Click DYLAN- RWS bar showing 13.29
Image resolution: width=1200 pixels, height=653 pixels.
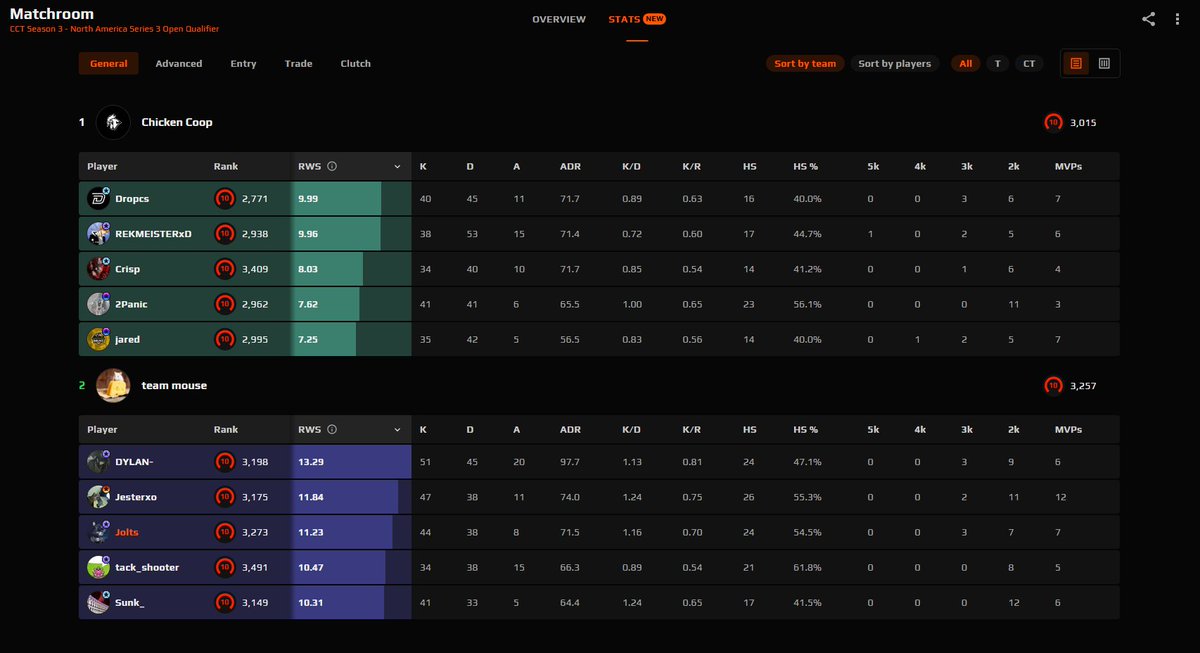coord(350,461)
